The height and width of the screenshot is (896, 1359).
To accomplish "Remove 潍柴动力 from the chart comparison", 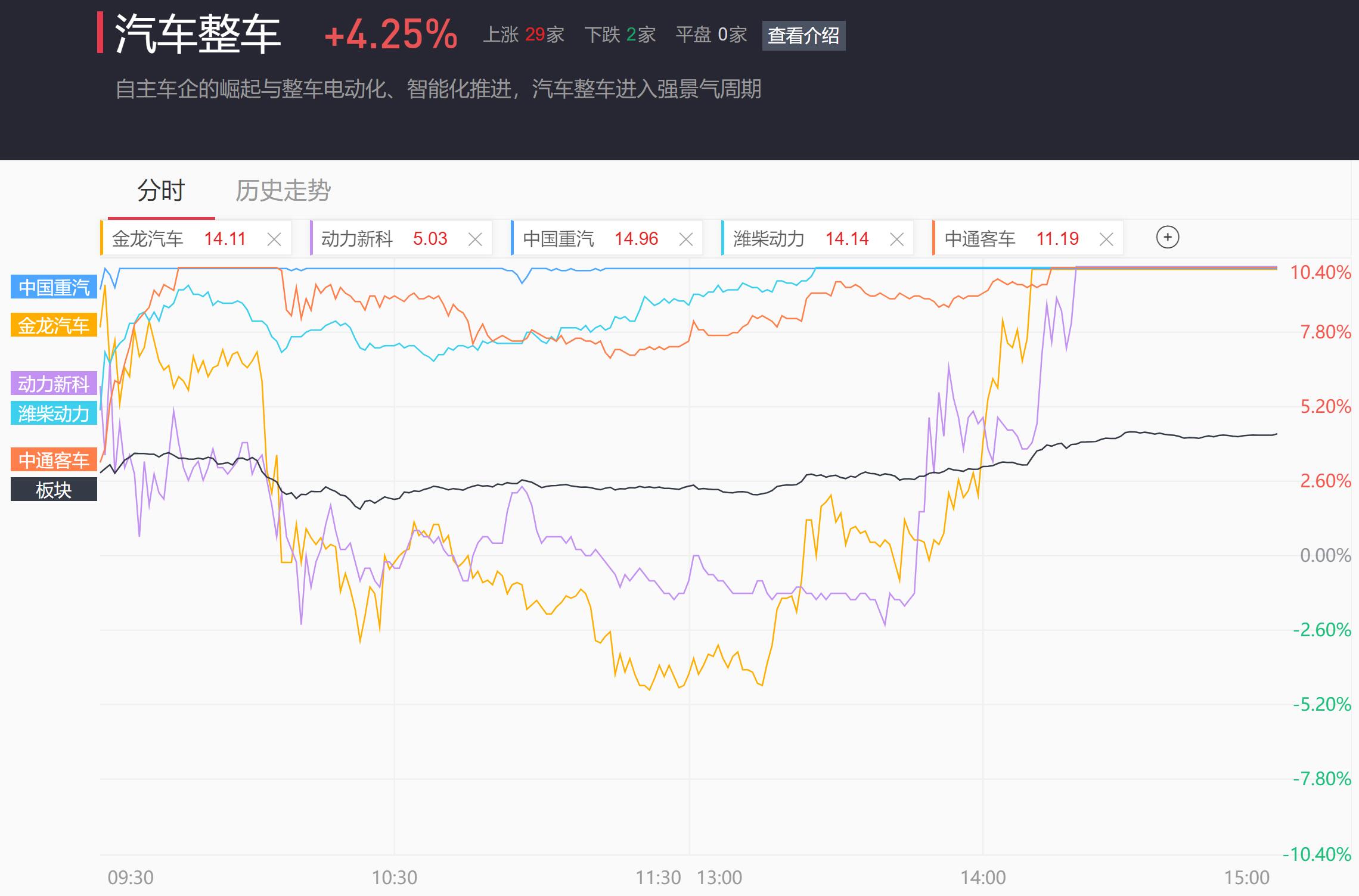I will (896, 239).
